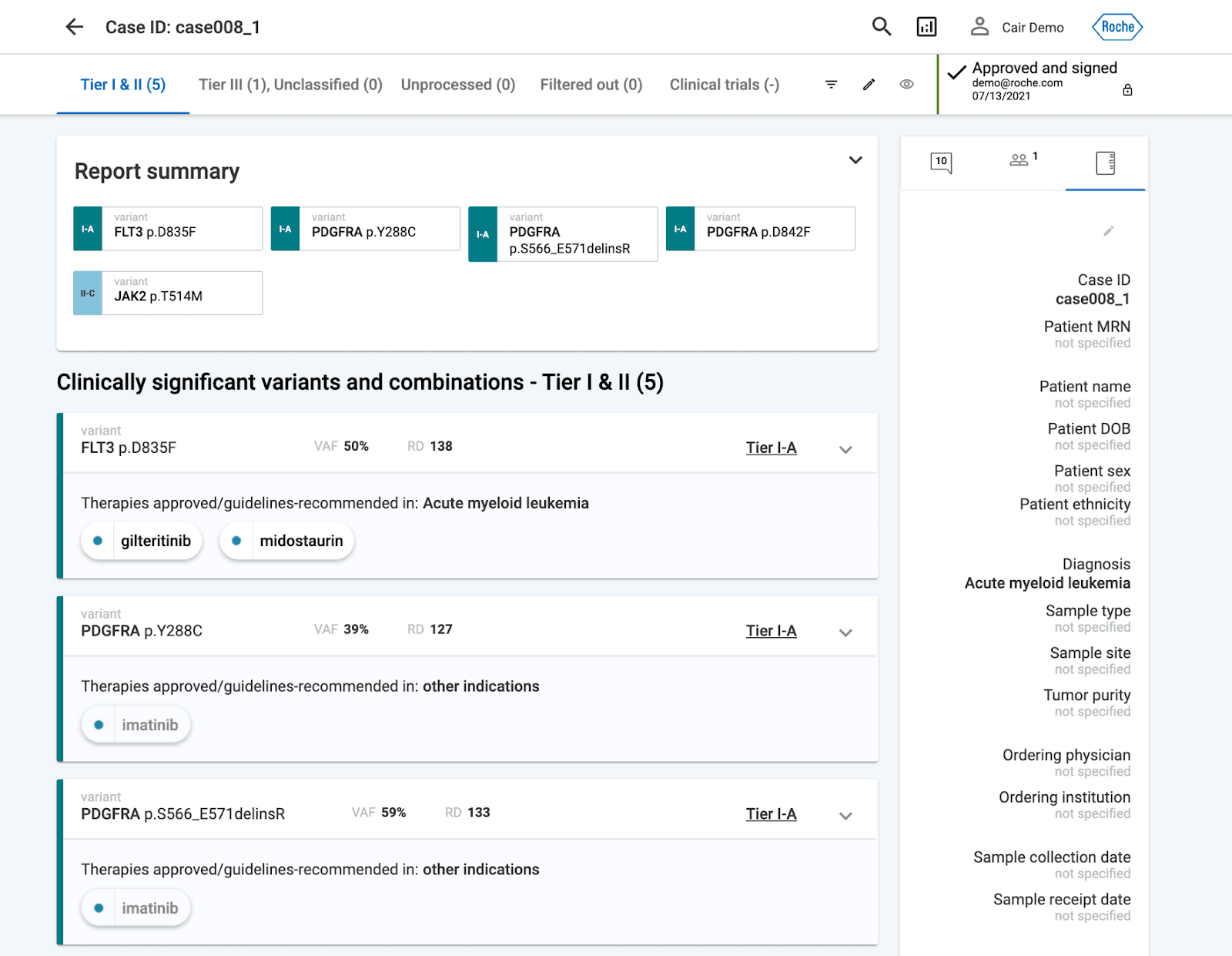Expand the PDGFRA p.Y288C variant chevron
The width and height of the screenshot is (1232, 956).
click(845, 632)
